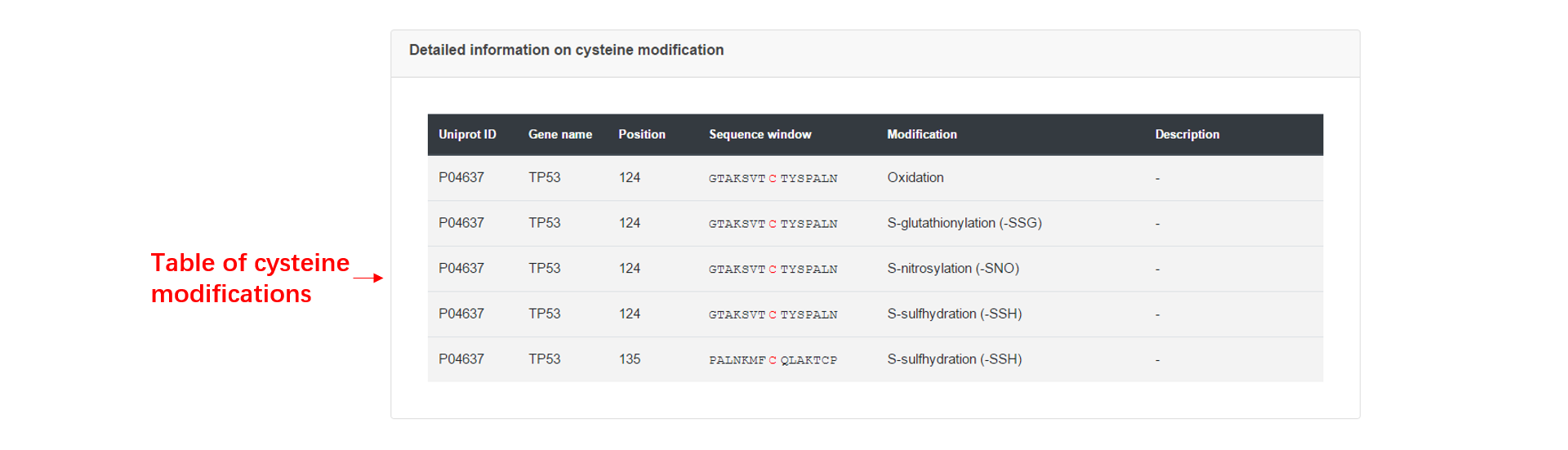Click the Sequence window column header
Screen dimensions: 1568x450
click(760, 135)
